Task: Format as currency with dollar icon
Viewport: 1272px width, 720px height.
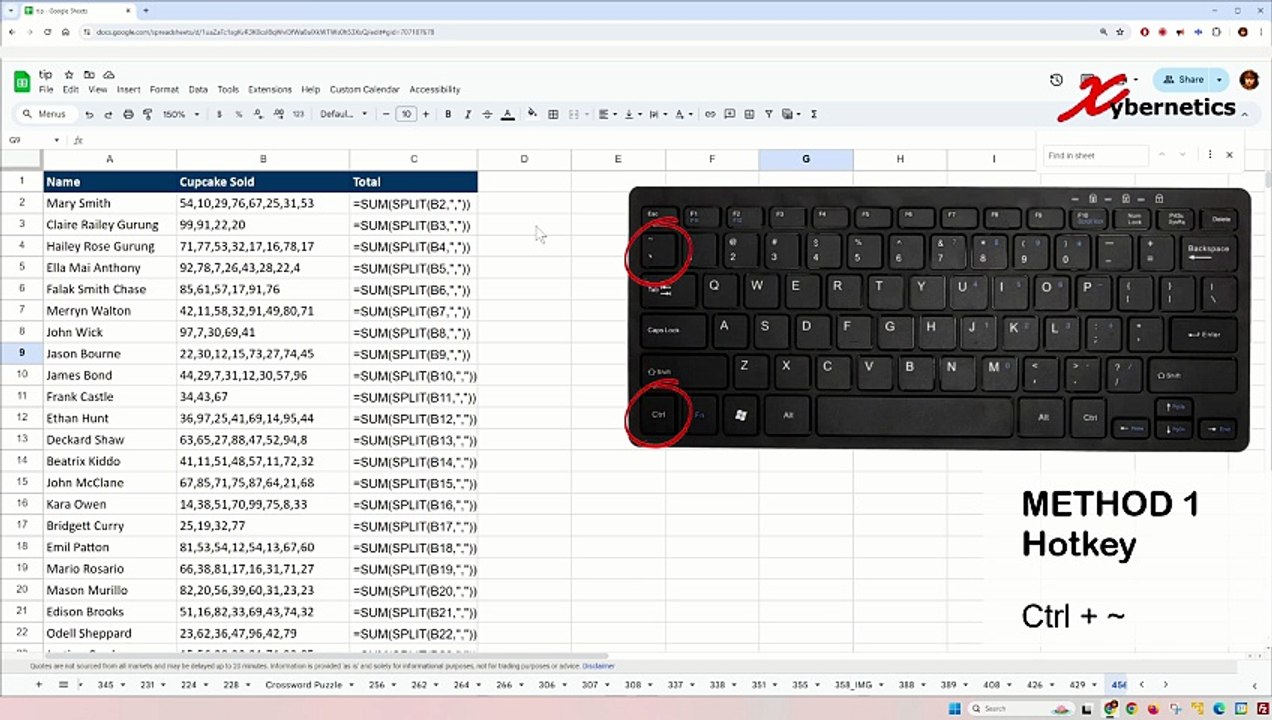Action: (219, 115)
